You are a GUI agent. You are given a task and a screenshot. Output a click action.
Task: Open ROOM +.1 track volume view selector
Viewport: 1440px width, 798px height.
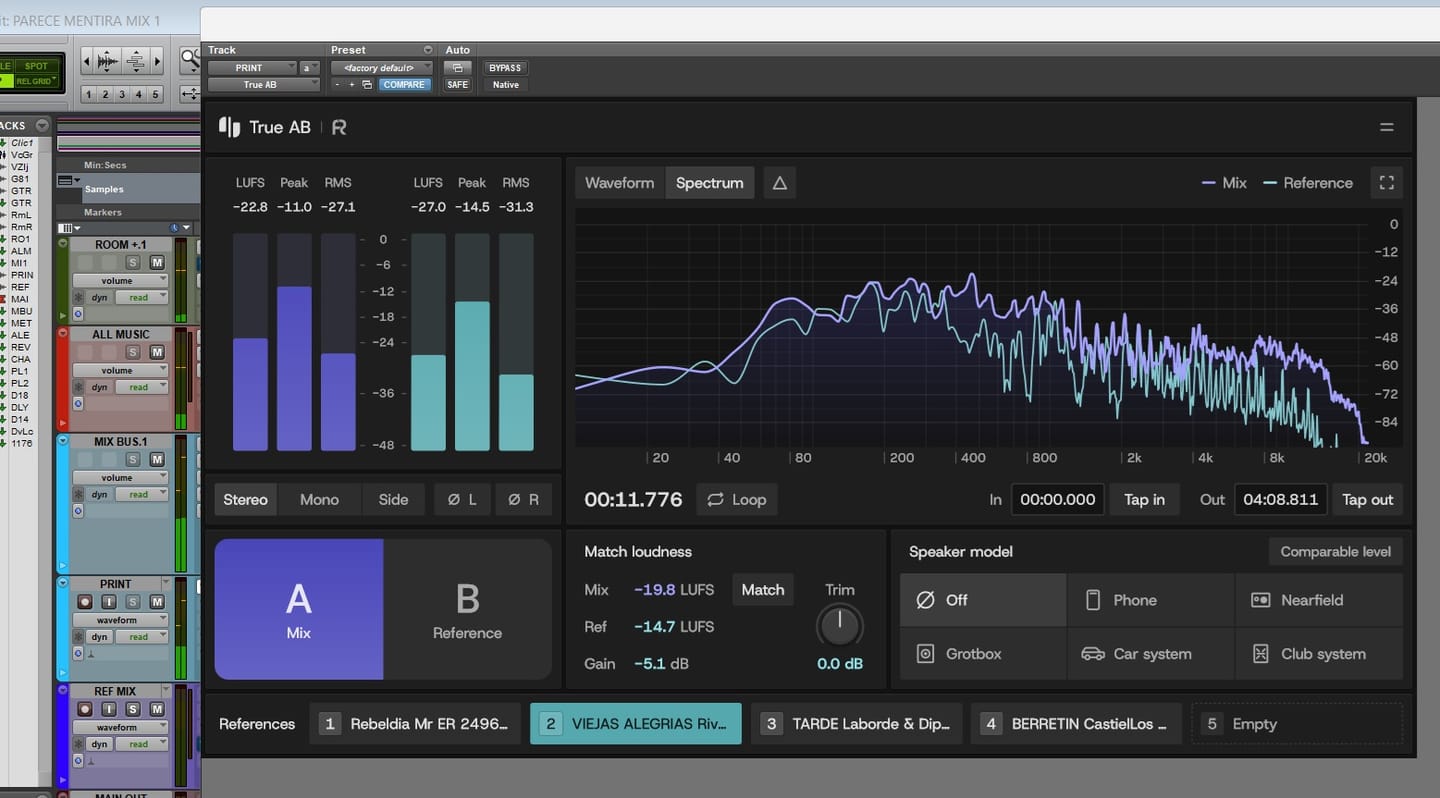(x=119, y=281)
